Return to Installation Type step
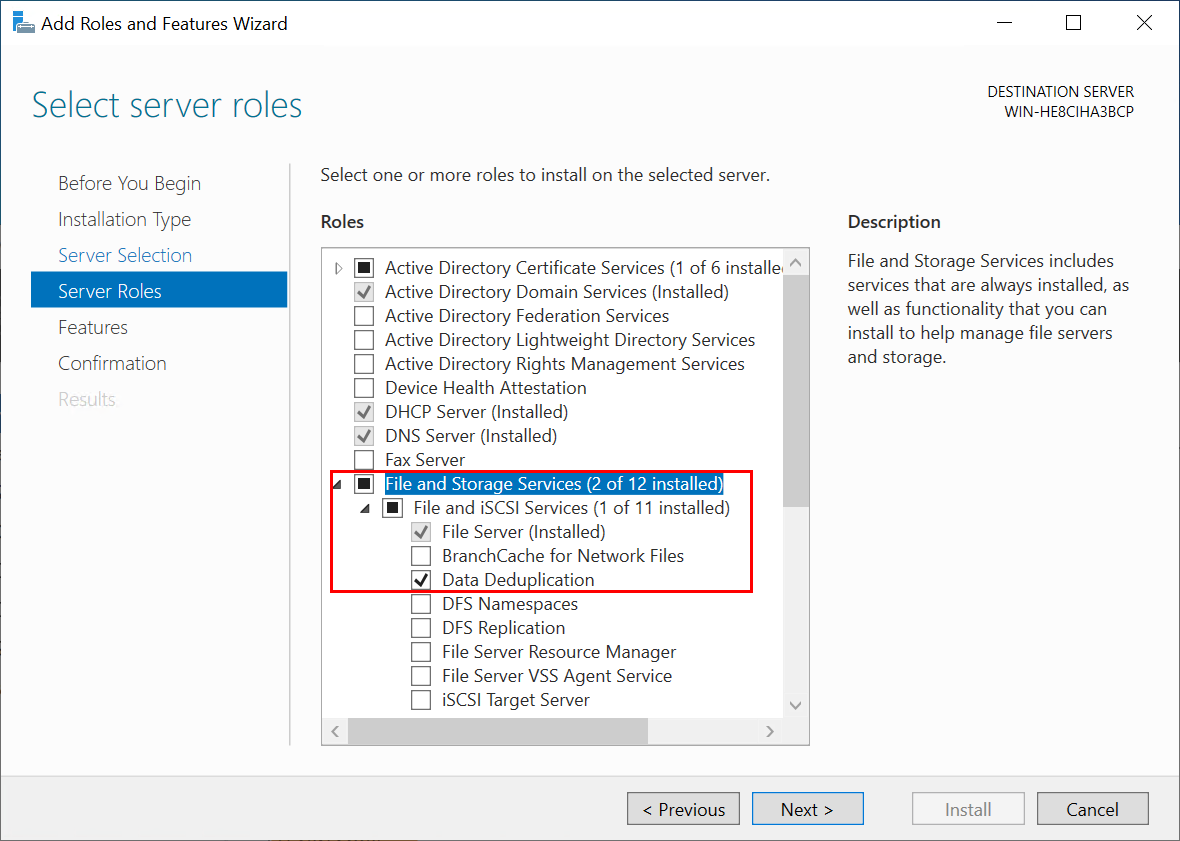Image resolution: width=1180 pixels, height=841 pixels. coord(124,219)
